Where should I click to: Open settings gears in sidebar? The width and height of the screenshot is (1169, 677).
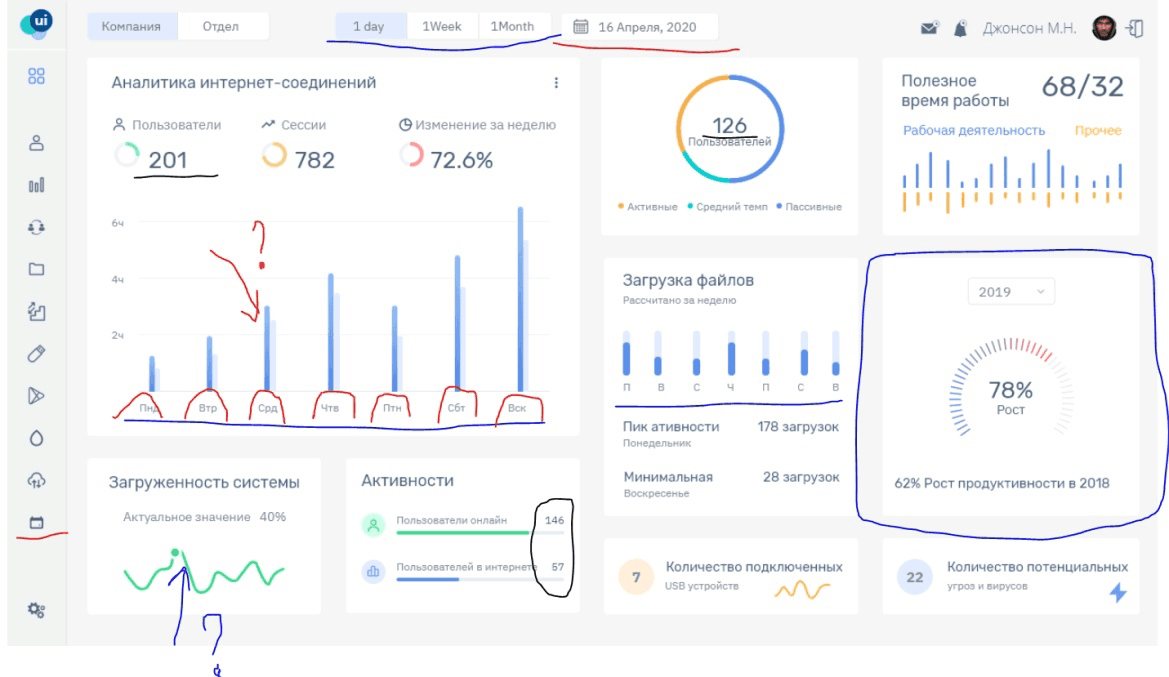(x=37, y=610)
